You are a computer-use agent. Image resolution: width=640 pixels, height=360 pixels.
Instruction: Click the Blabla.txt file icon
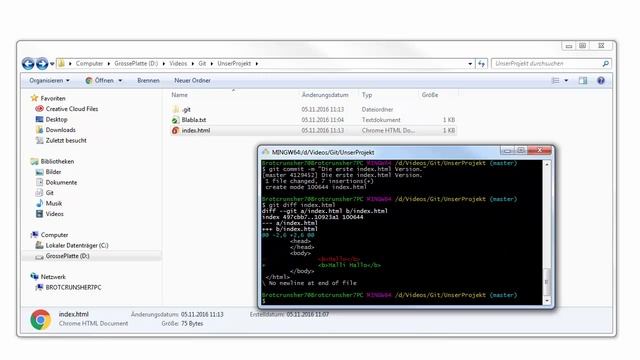[175, 120]
